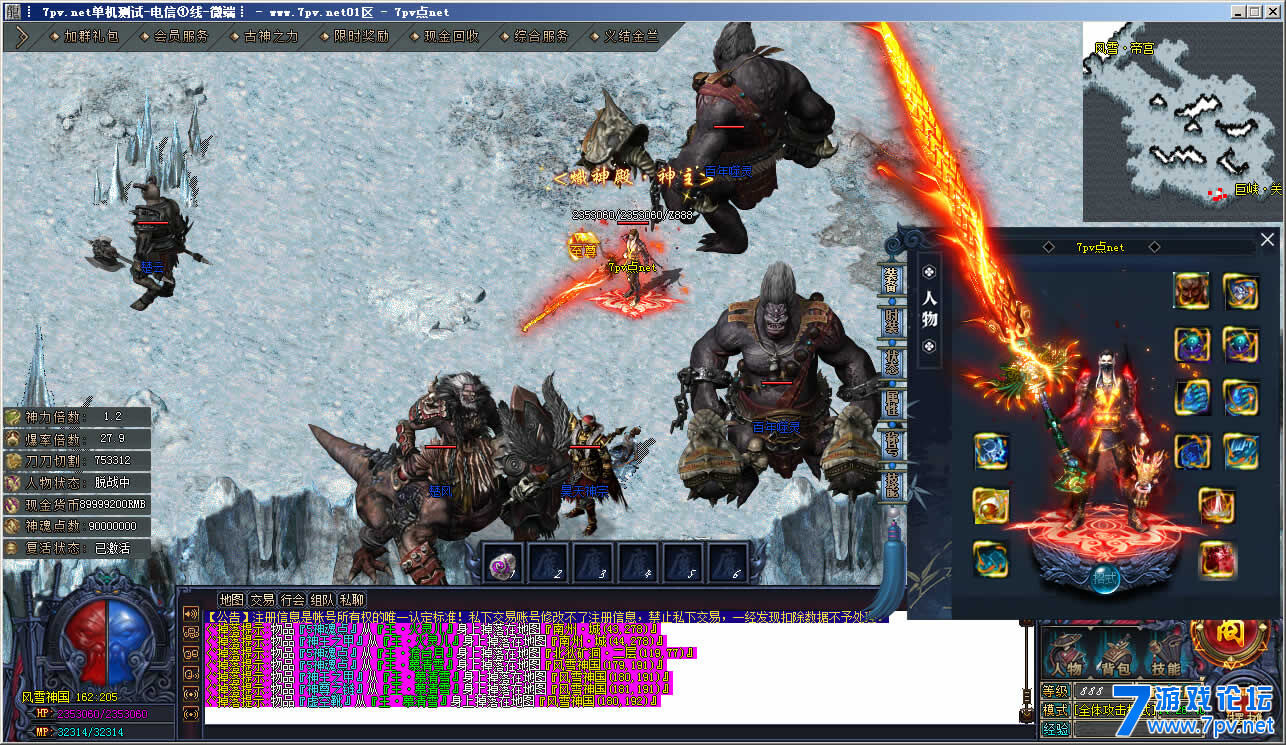The height and width of the screenshot is (745, 1286).
Task: Switch to the 行会 chat tab
Action: (292, 600)
